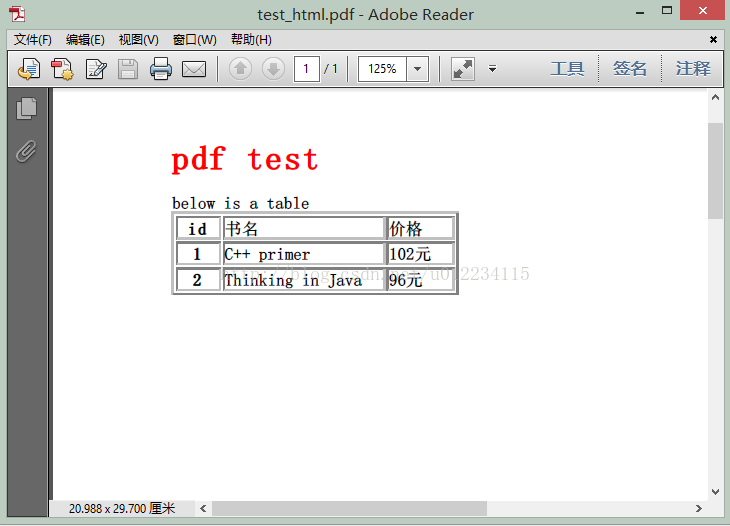The image size is (730, 526).
Task: Click the '价格' table header cell
Action: pyautogui.click(x=420, y=229)
